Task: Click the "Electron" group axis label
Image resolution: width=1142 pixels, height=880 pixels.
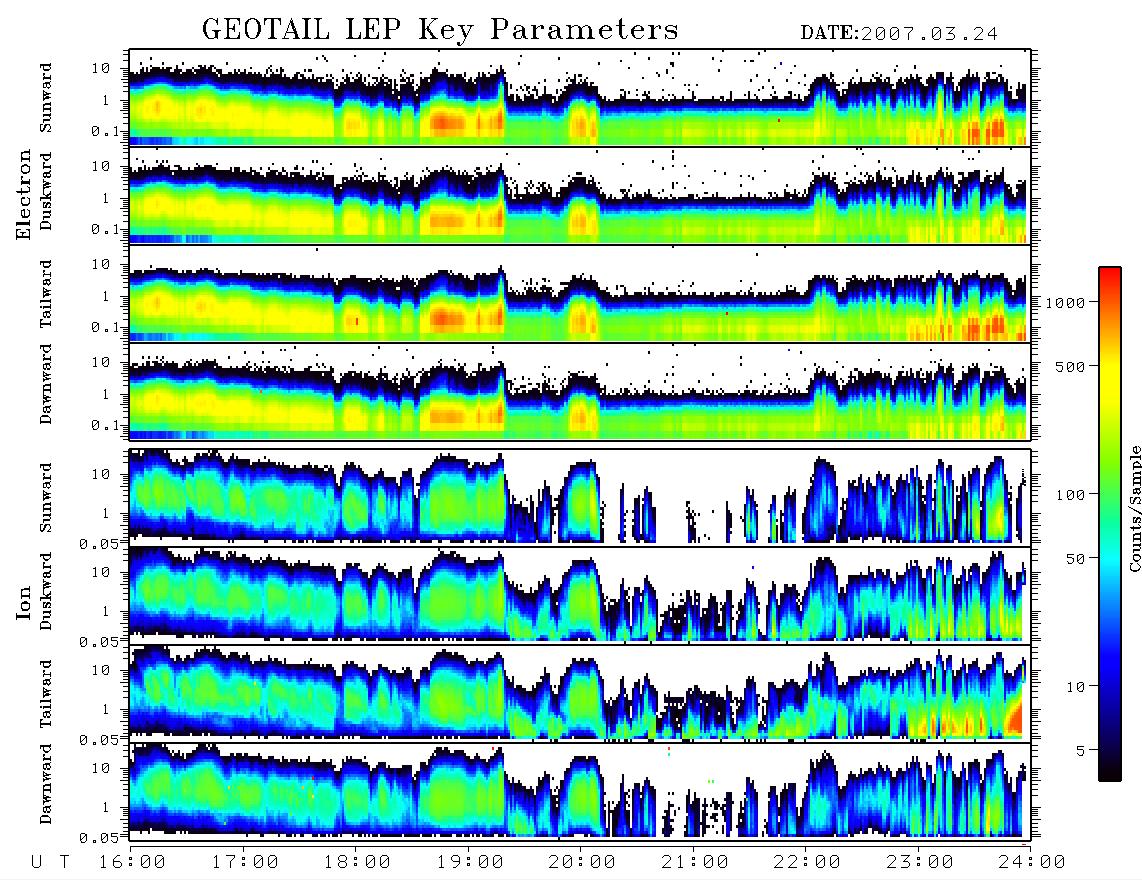Action: [x=24, y=195]
